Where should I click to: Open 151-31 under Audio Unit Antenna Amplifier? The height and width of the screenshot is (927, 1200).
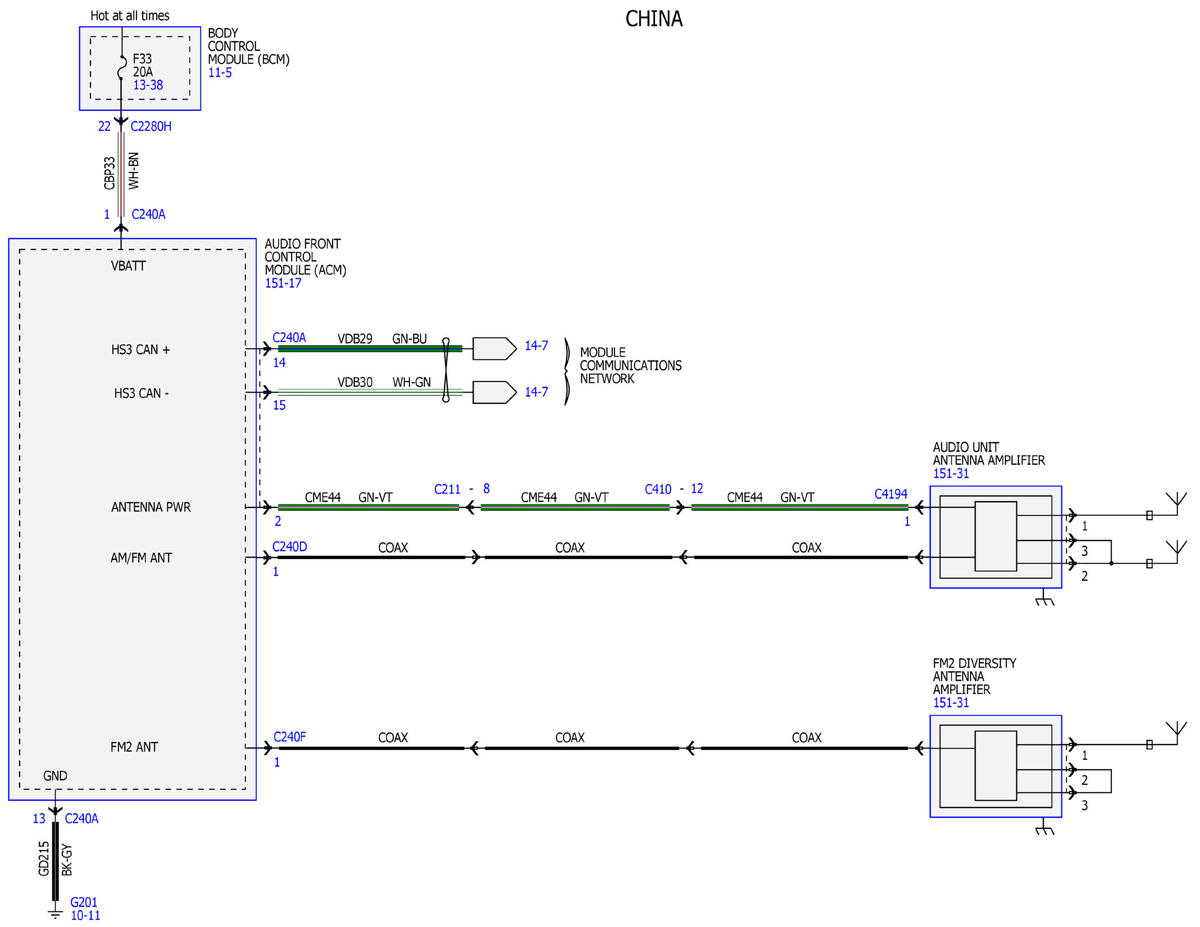[951, 474]
